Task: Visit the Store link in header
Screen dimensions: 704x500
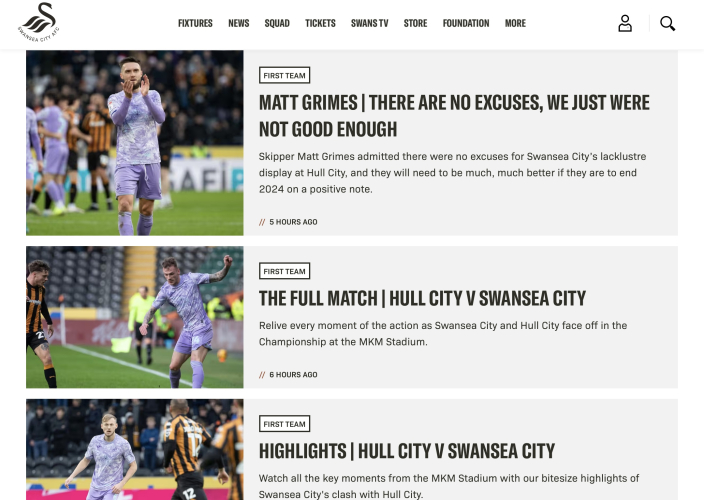Action: click(415, 23)
